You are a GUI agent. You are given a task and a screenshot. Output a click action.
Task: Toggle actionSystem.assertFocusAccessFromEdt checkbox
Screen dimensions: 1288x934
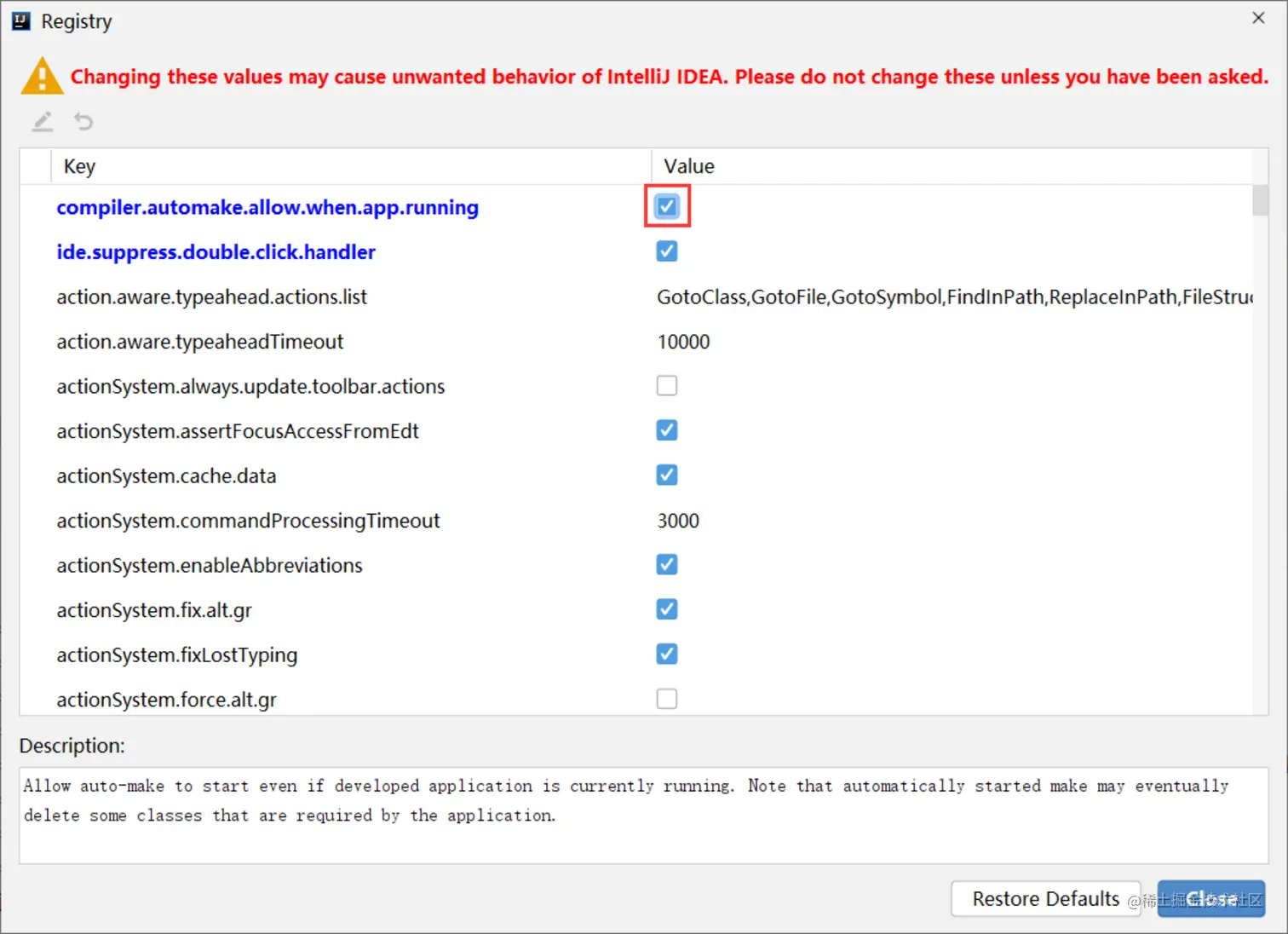click(x=667, y=430)
